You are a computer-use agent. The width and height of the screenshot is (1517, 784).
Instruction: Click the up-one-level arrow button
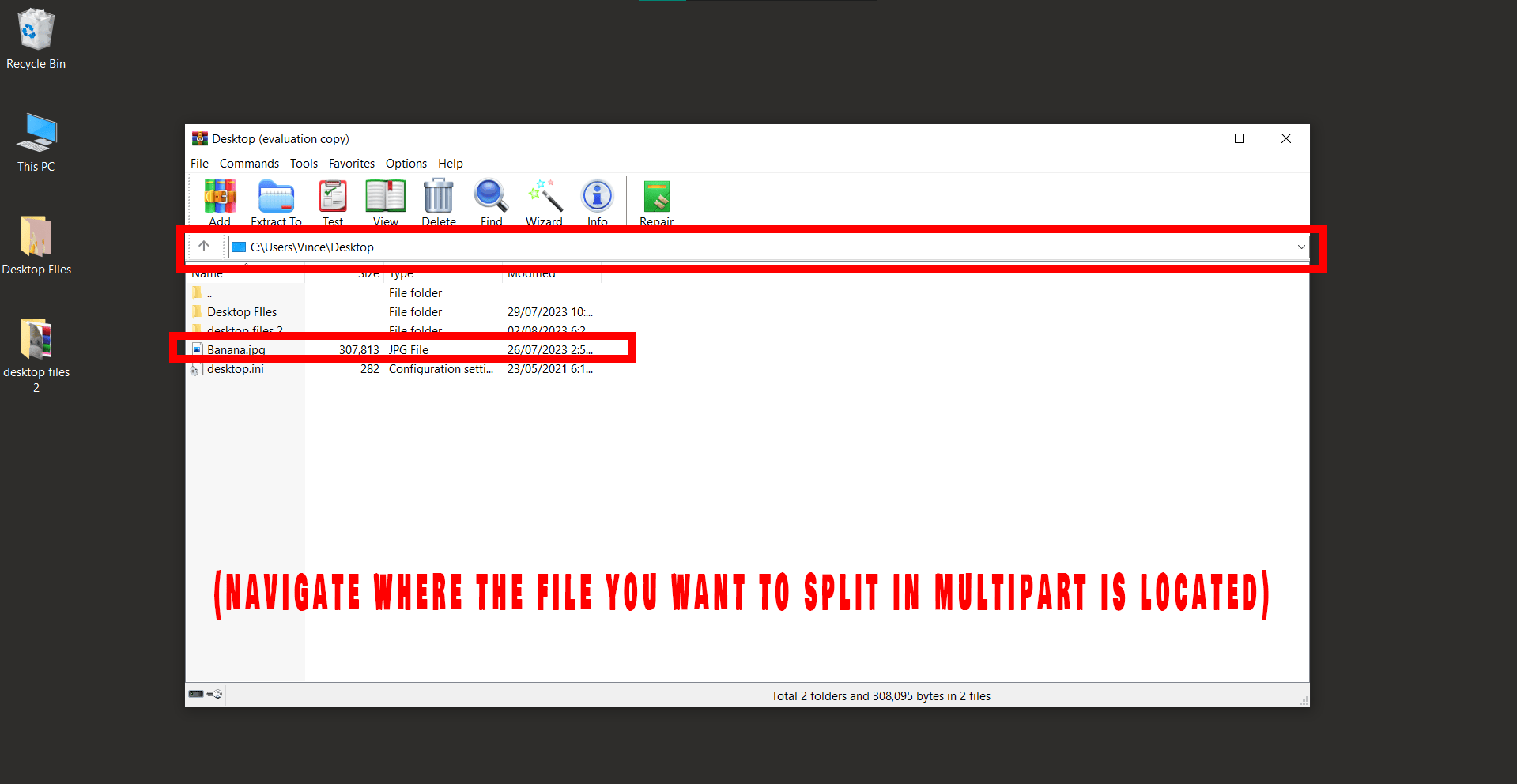coord(205,246)
